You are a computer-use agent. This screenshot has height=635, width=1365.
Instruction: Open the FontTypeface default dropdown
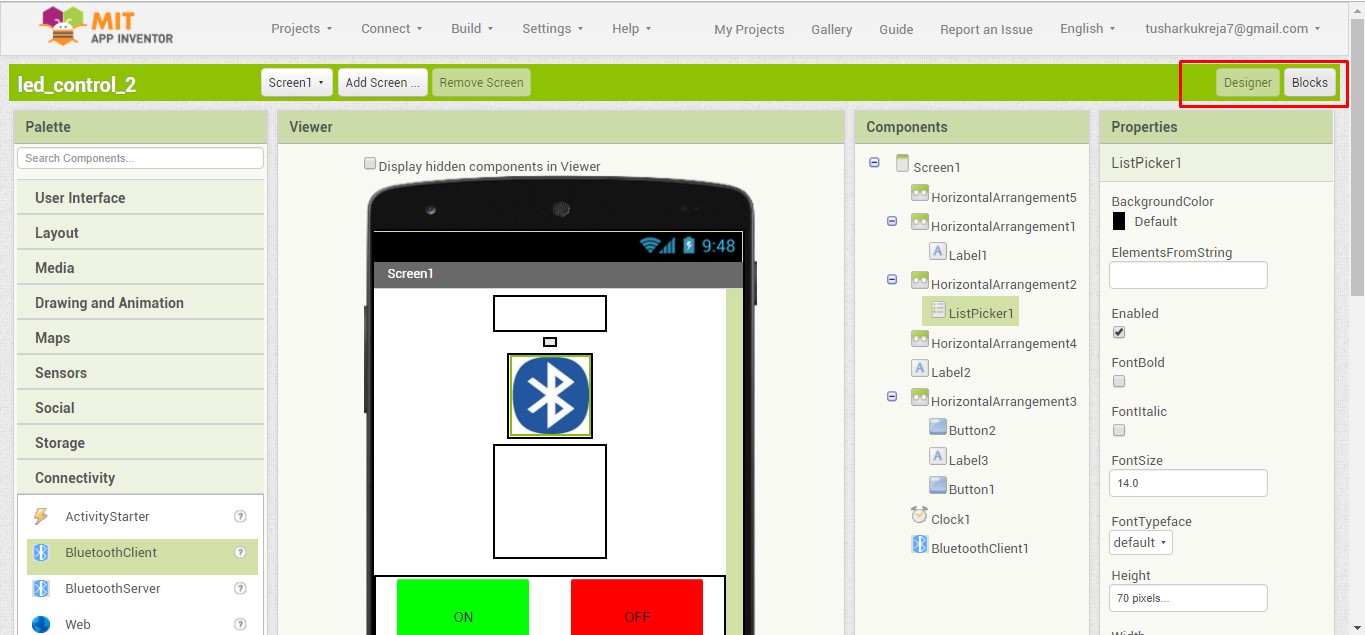[x=1141, y=542]
